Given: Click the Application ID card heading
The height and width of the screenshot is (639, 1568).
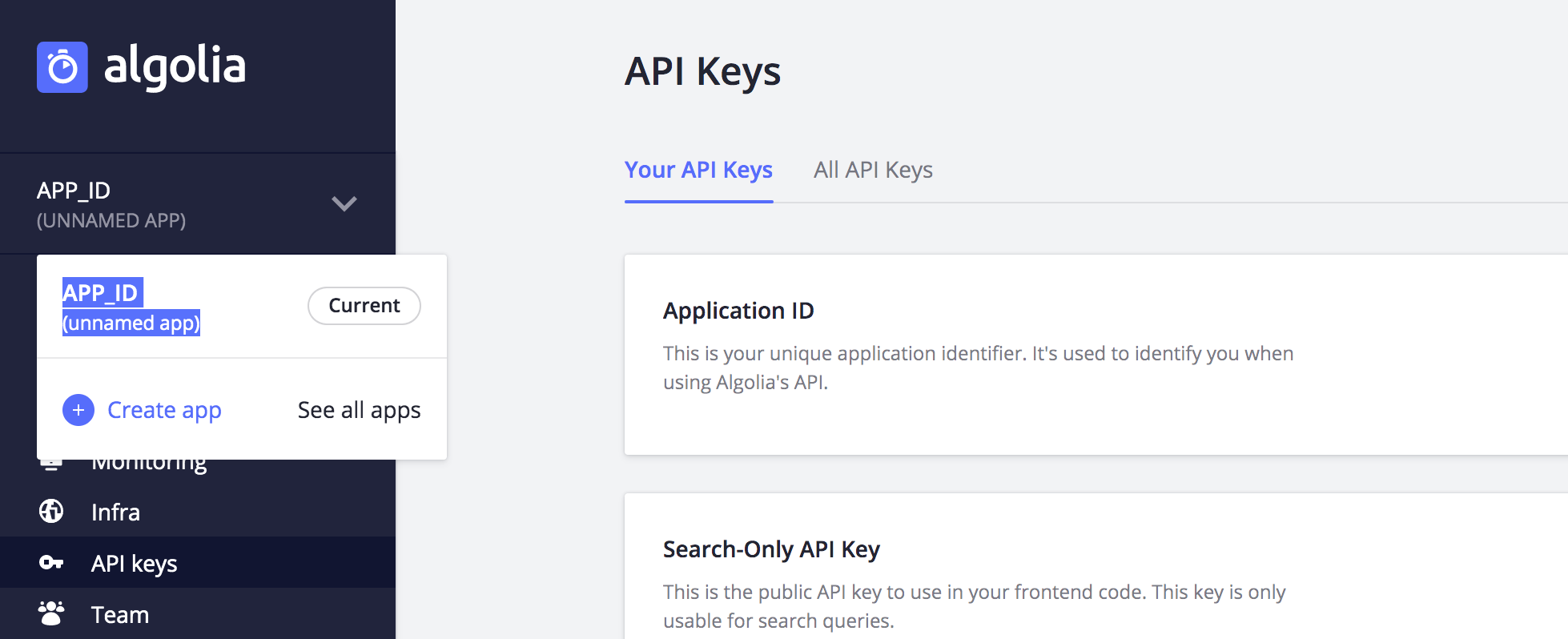Looking at the screenshot, I should point(738,311).
